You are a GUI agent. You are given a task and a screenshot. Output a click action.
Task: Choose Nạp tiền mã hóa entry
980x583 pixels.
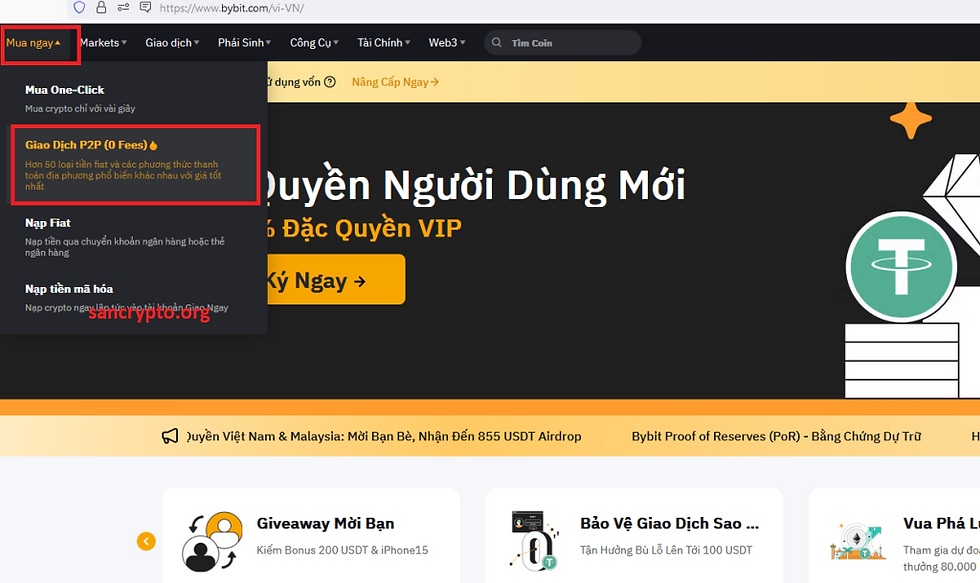[x=134, y=297]
